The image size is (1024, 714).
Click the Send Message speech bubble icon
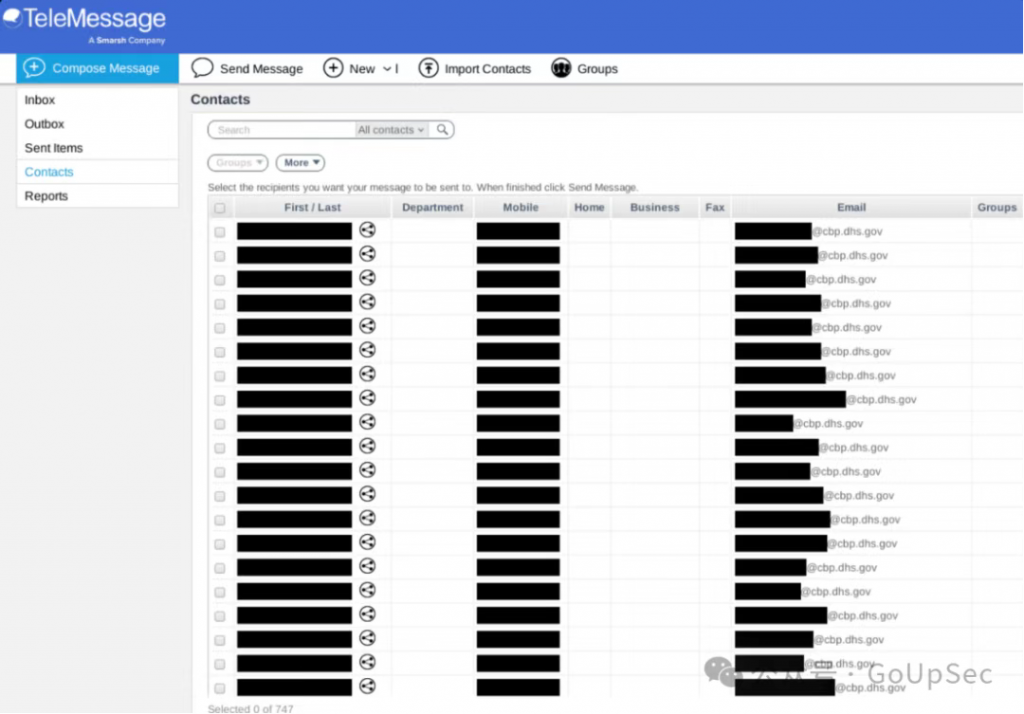tap(202, 68)
